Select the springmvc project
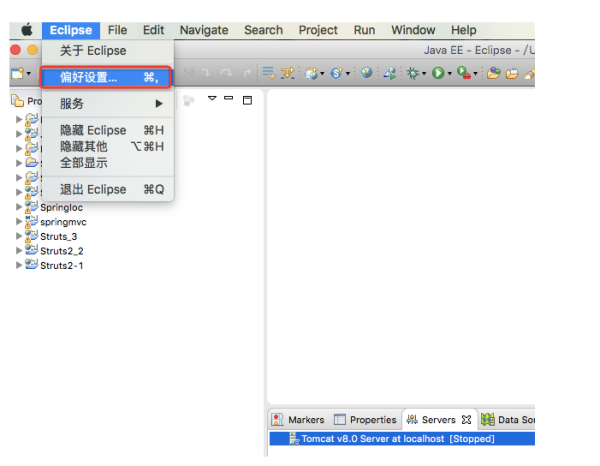600x466 pixels. pos(63,222)
